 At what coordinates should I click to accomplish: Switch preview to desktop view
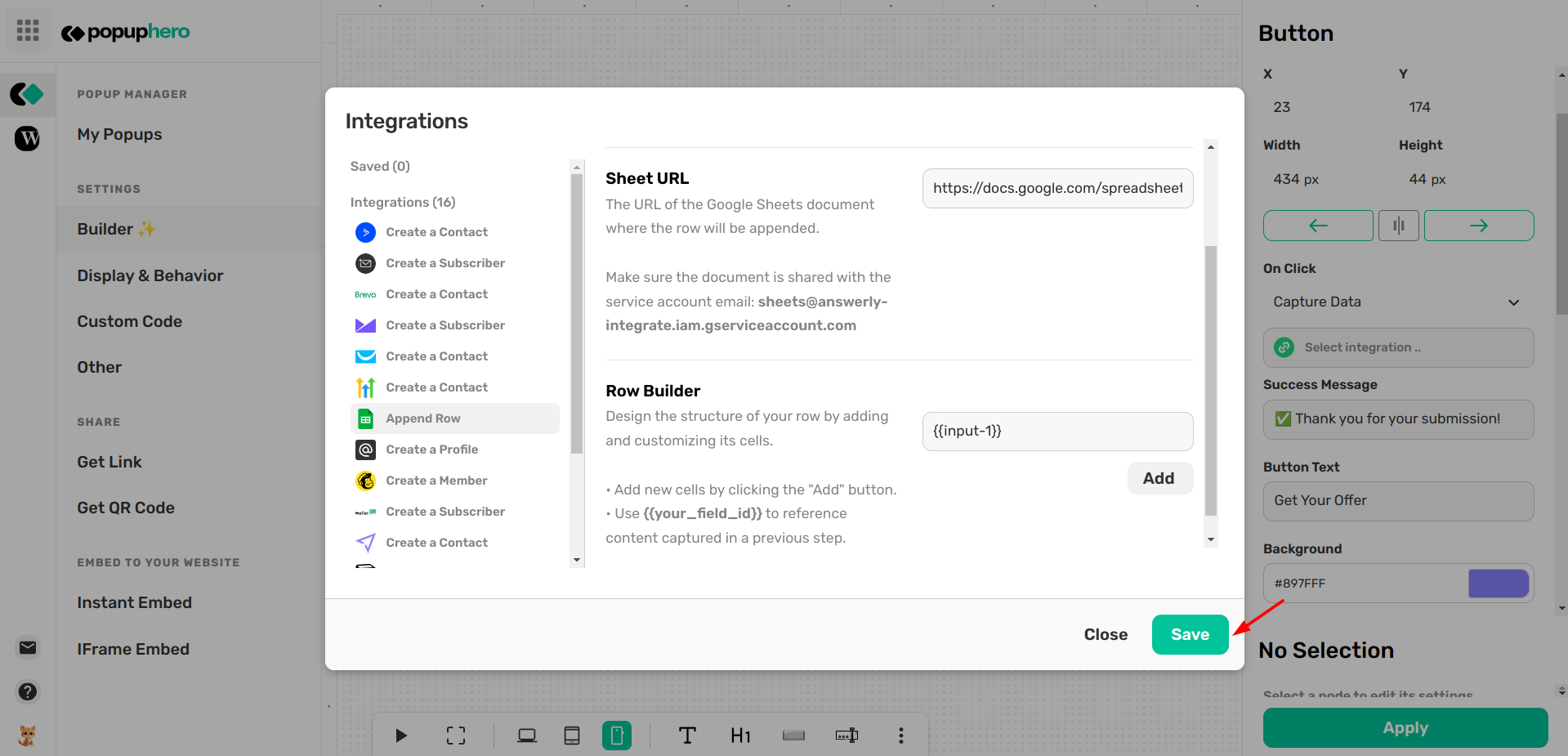coord(527,735)
